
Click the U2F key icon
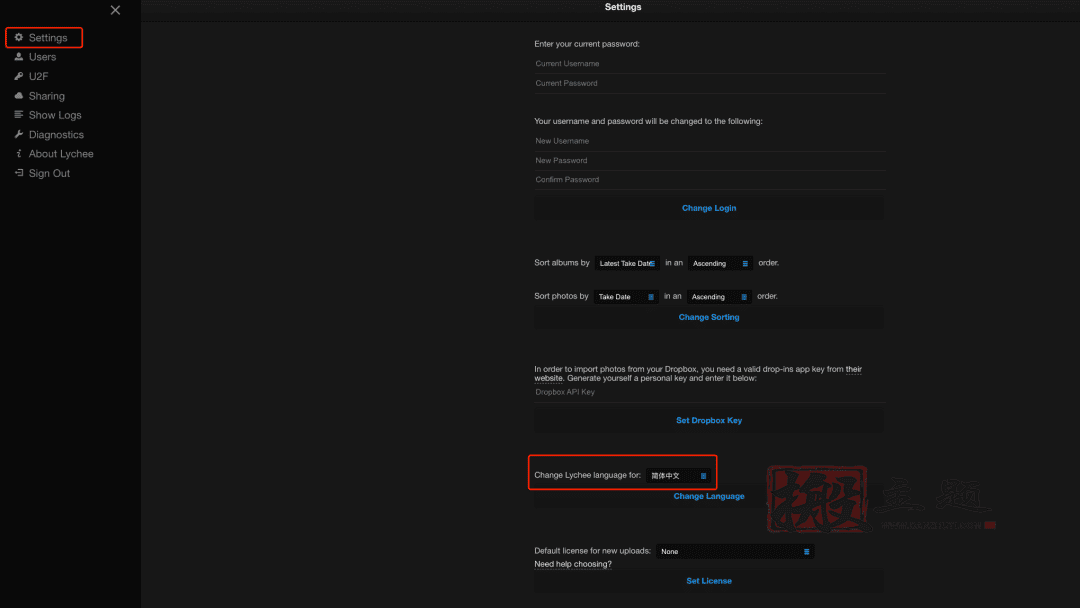(x=19, y=76)
